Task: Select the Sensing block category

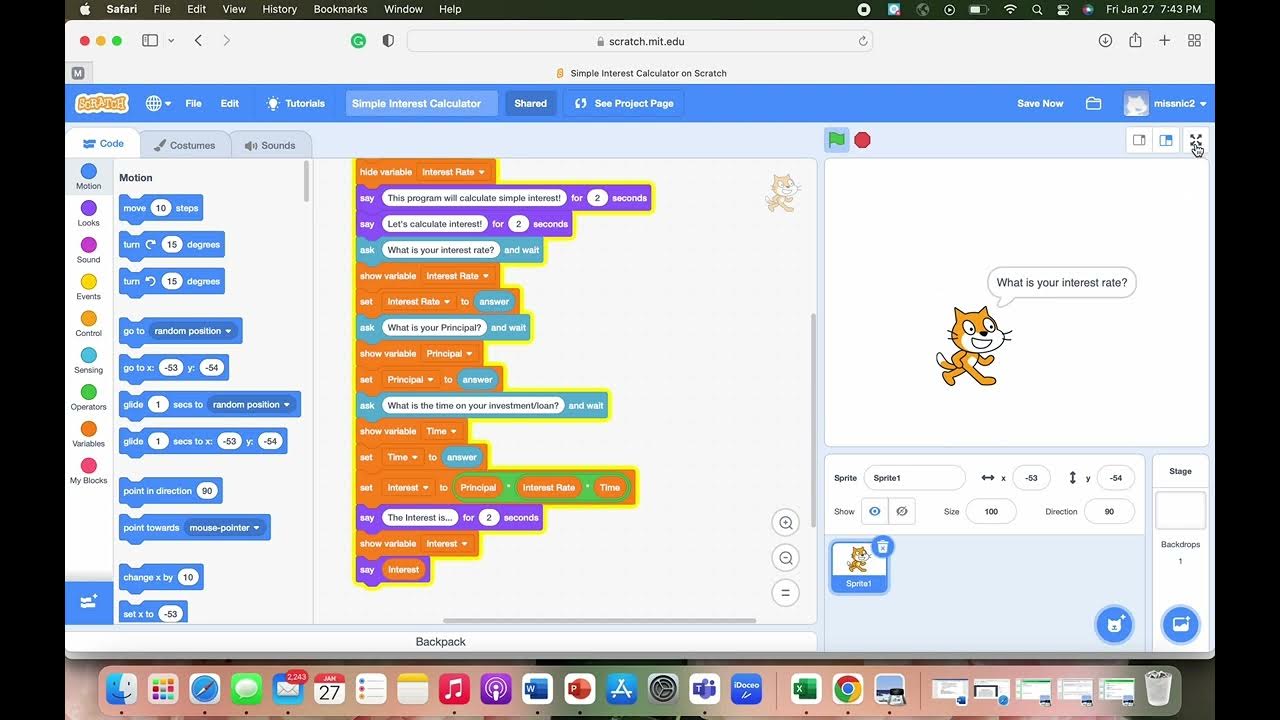Action: (89, 361)
